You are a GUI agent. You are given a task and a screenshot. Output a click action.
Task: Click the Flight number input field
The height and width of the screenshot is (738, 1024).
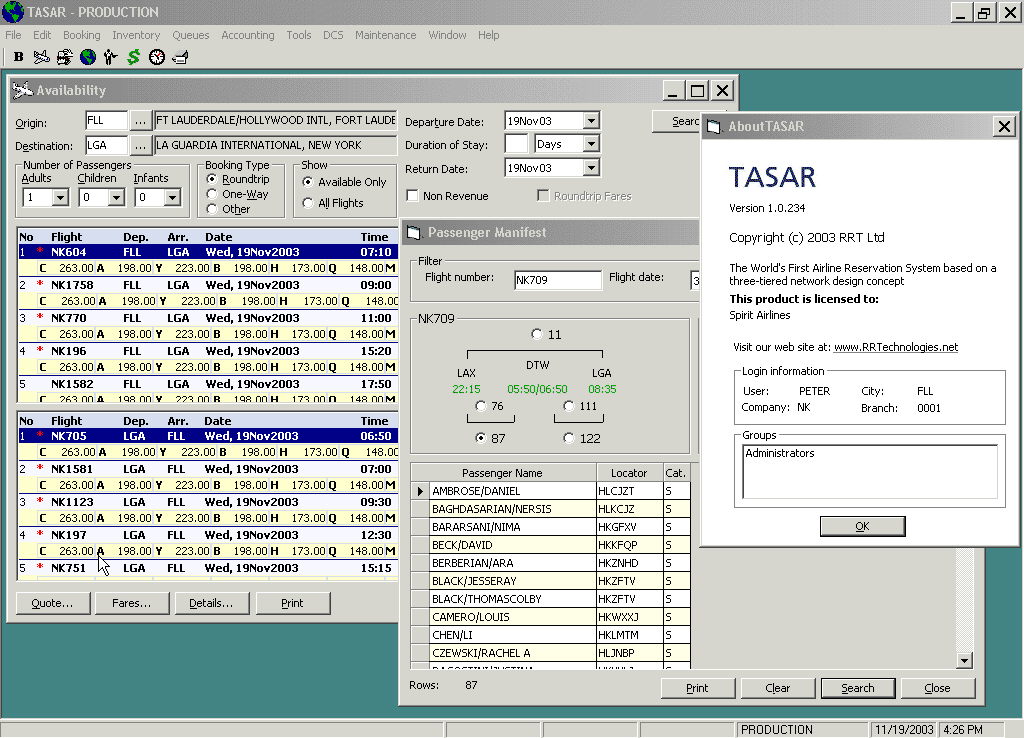point(557,281)
